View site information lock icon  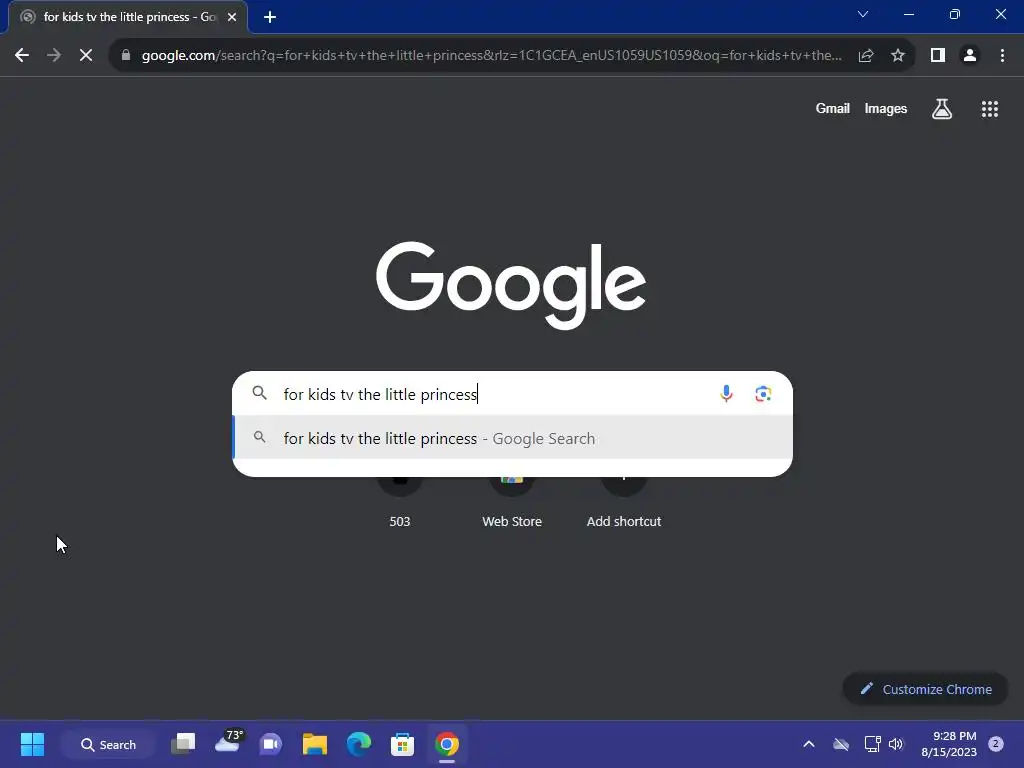126,56
